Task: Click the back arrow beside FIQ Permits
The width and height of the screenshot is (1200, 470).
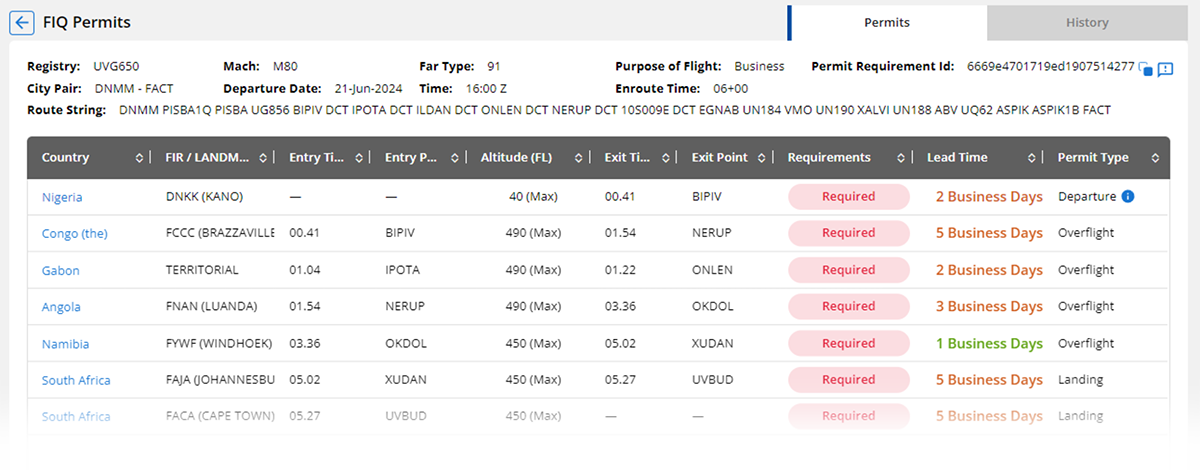Action: 22,22
